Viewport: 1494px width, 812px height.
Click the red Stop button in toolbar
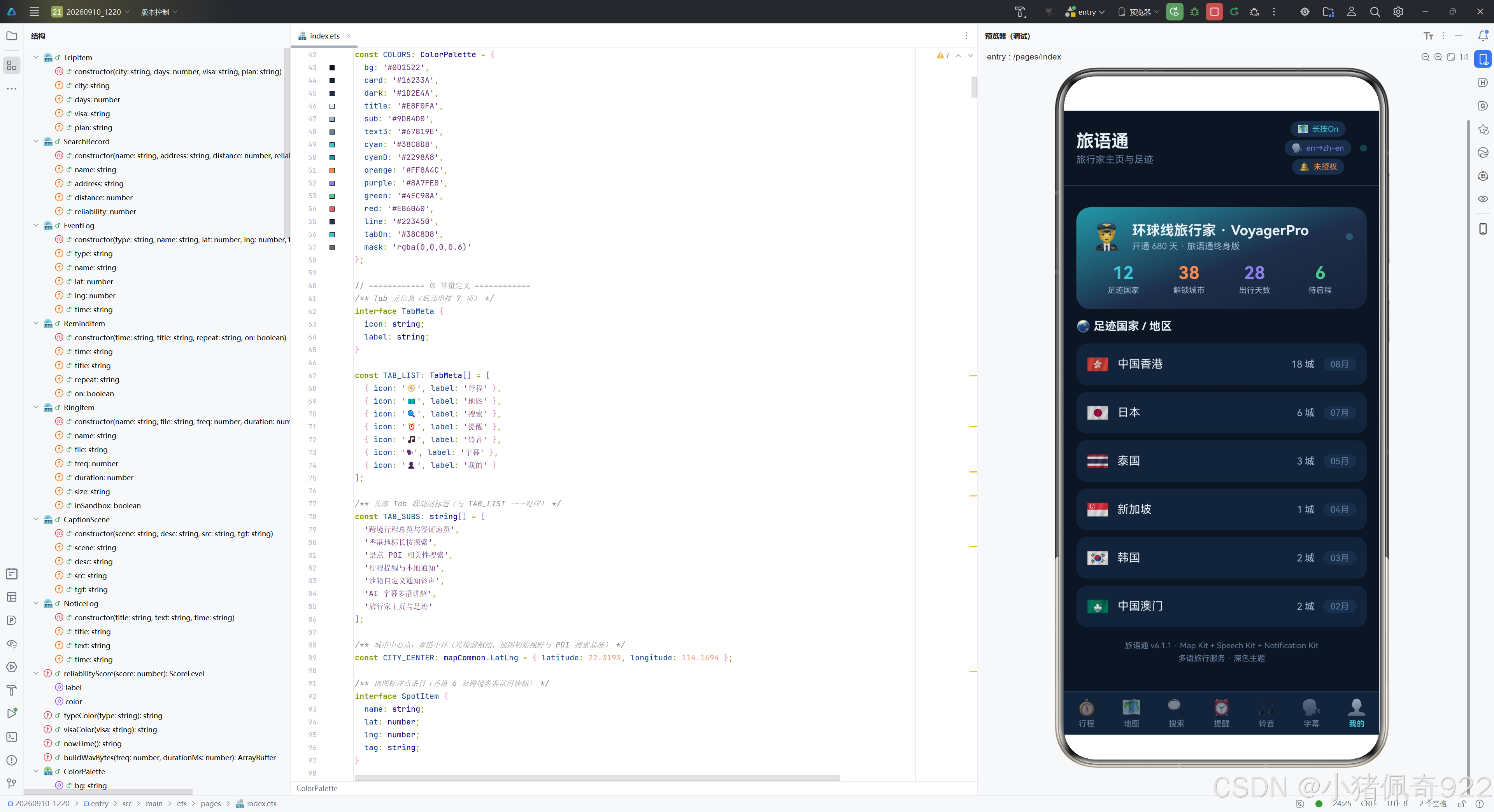pyautogui.click(x=1214, y=12)
